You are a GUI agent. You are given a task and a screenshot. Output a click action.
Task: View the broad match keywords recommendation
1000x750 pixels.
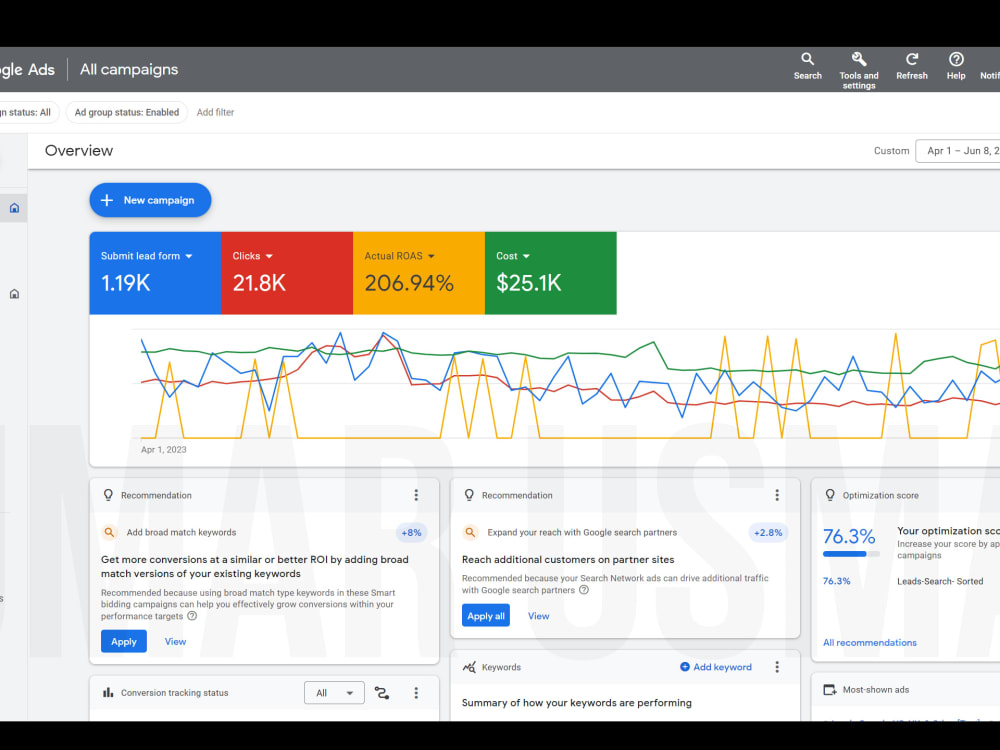click(x=175, y=642)
